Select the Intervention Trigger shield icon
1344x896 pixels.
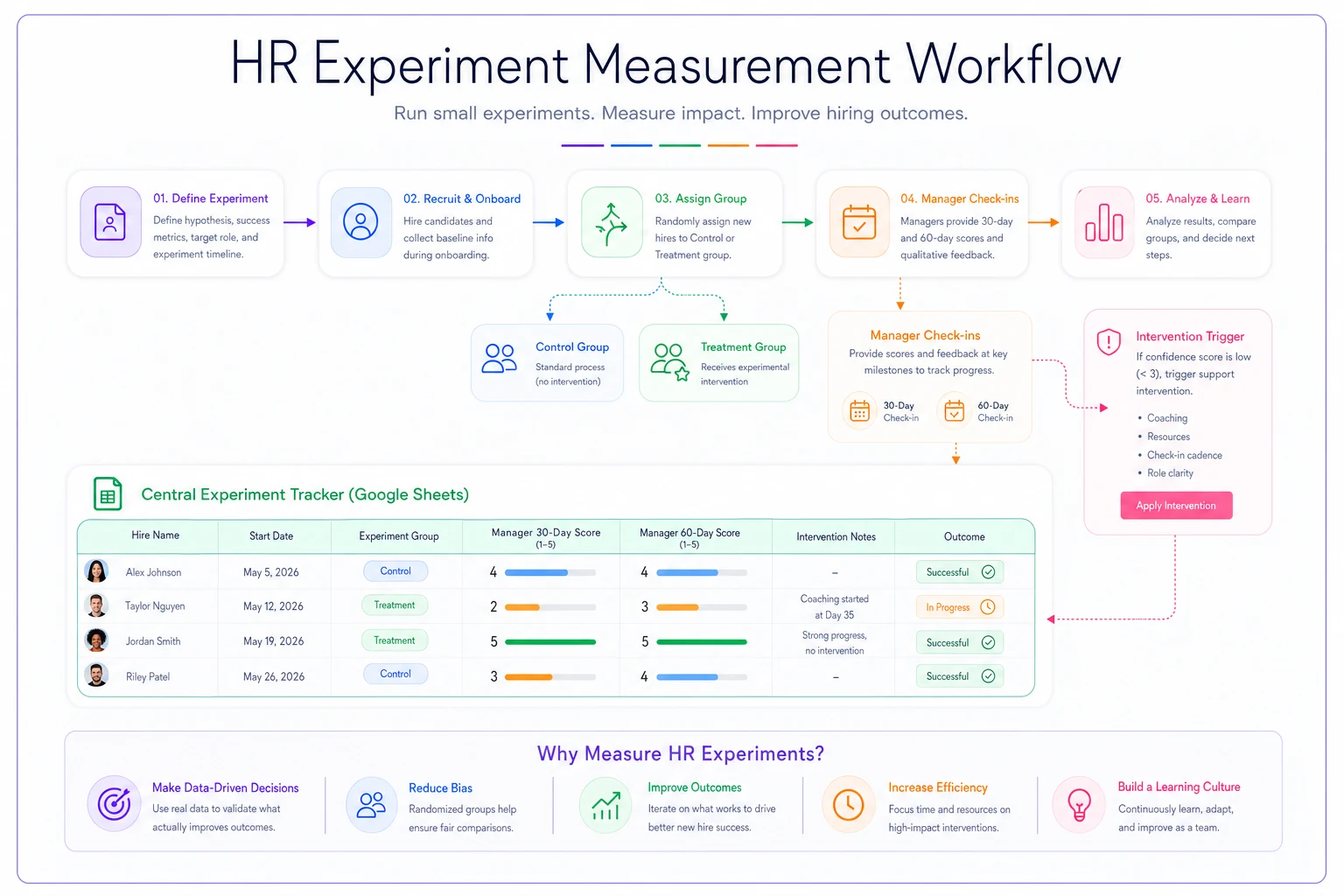click(1109, 341)
